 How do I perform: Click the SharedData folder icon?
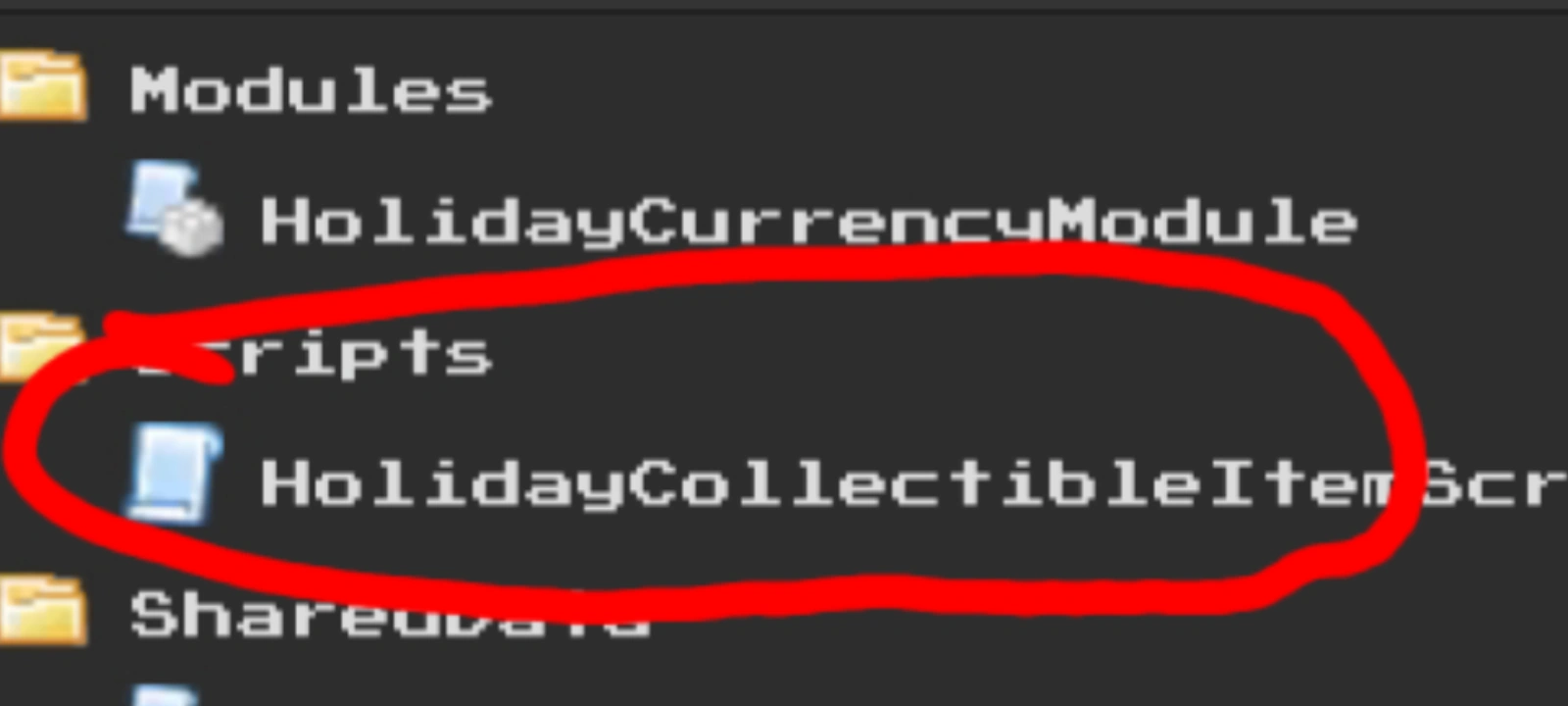click(41, 610)
